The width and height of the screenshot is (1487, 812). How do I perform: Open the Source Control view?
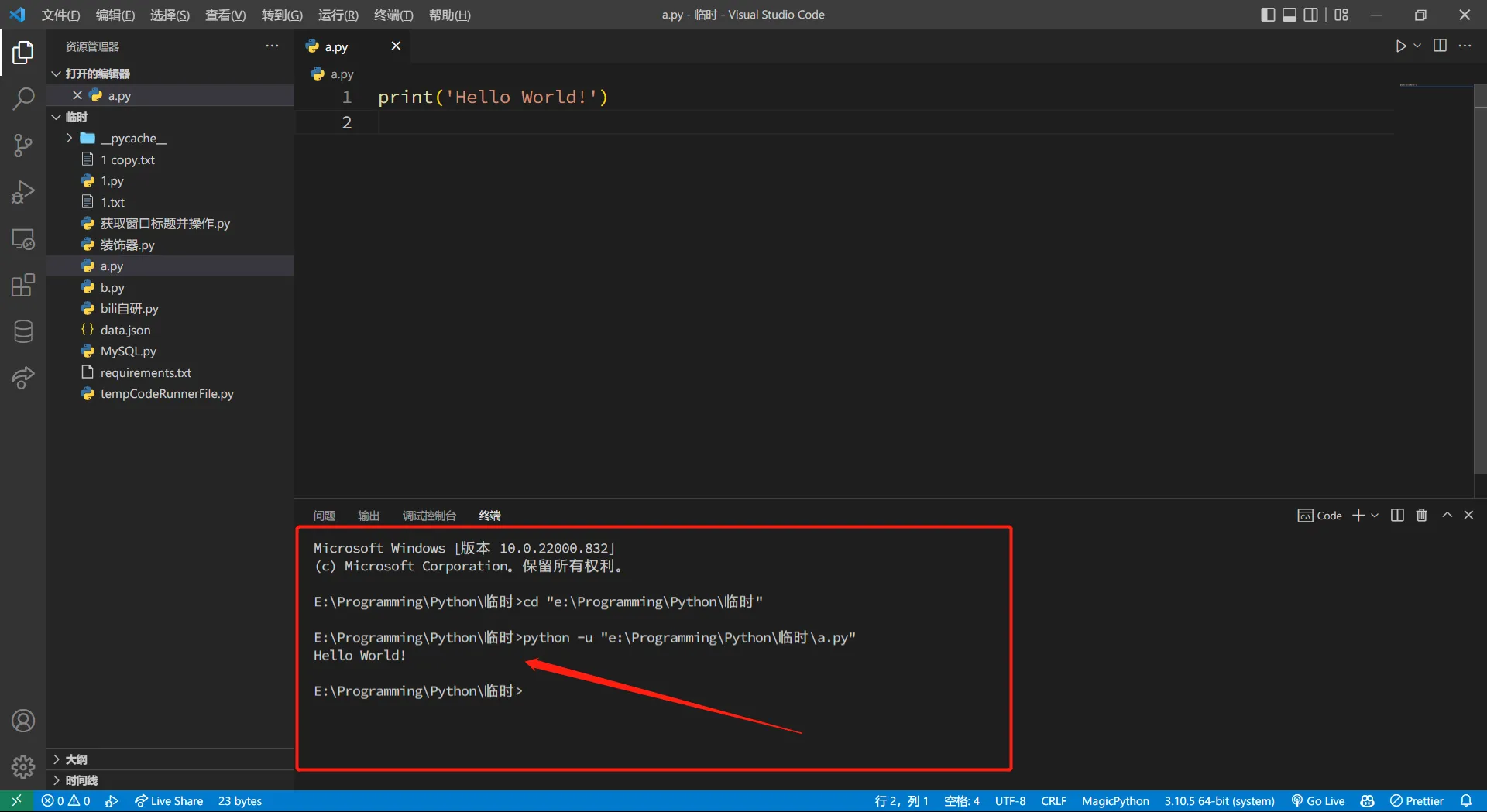click(23, 145)
